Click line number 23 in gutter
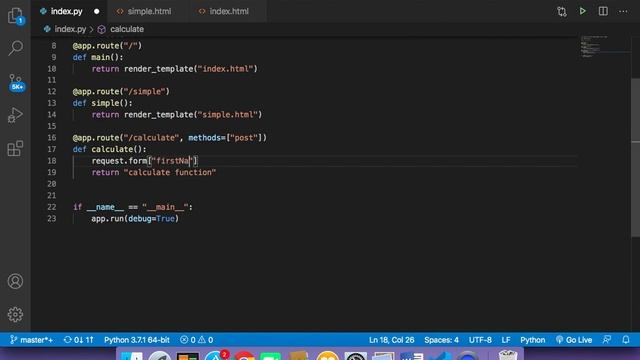Screen dimensions: 640x360 pyautogui.click(x=52, y=218)
